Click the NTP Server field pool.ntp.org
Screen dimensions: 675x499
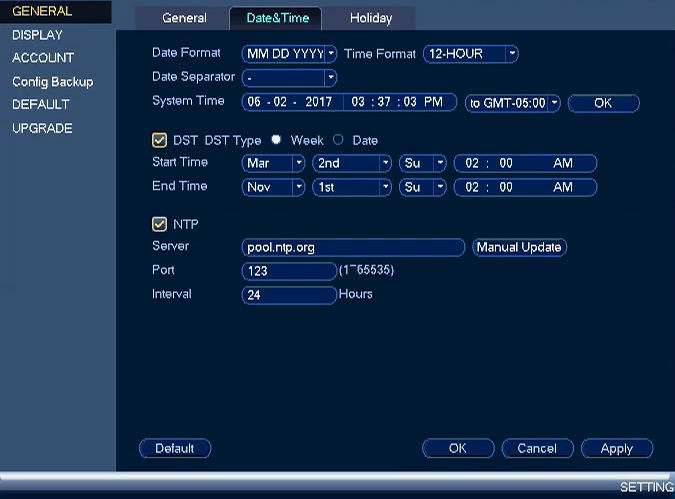coord(353,248)
